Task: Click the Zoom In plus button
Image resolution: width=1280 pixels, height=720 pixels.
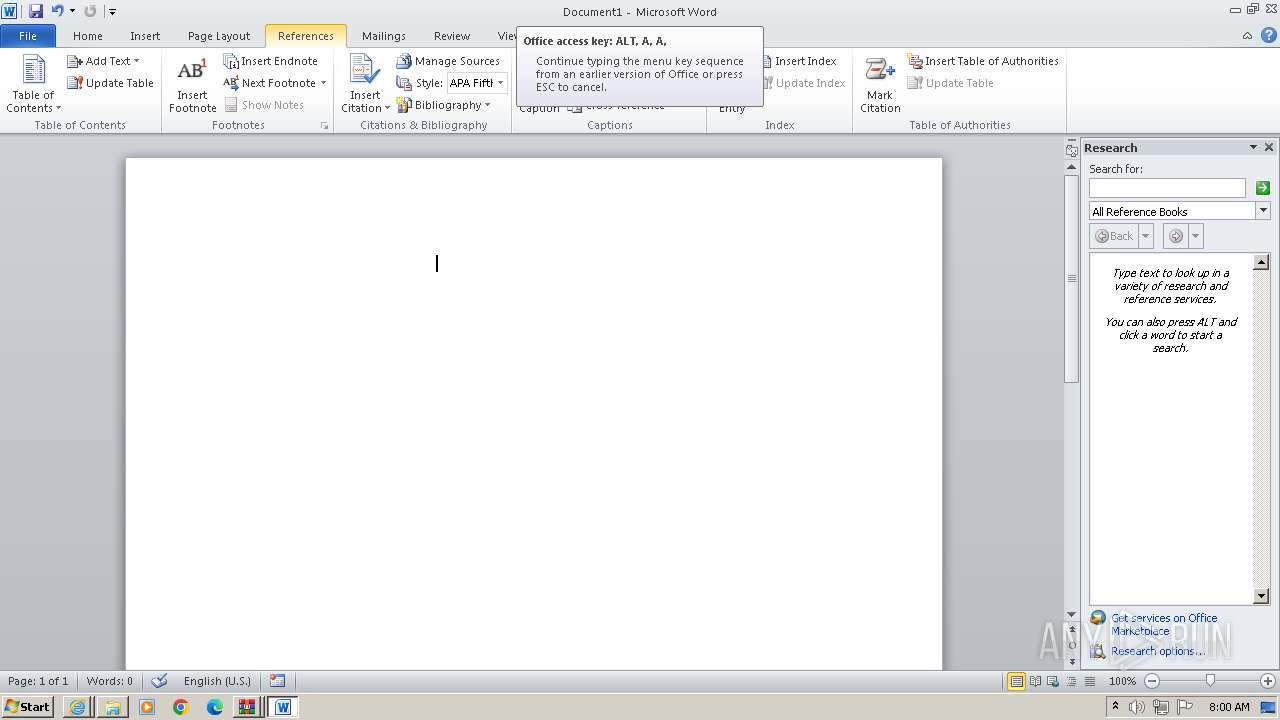Action: 1268,681
